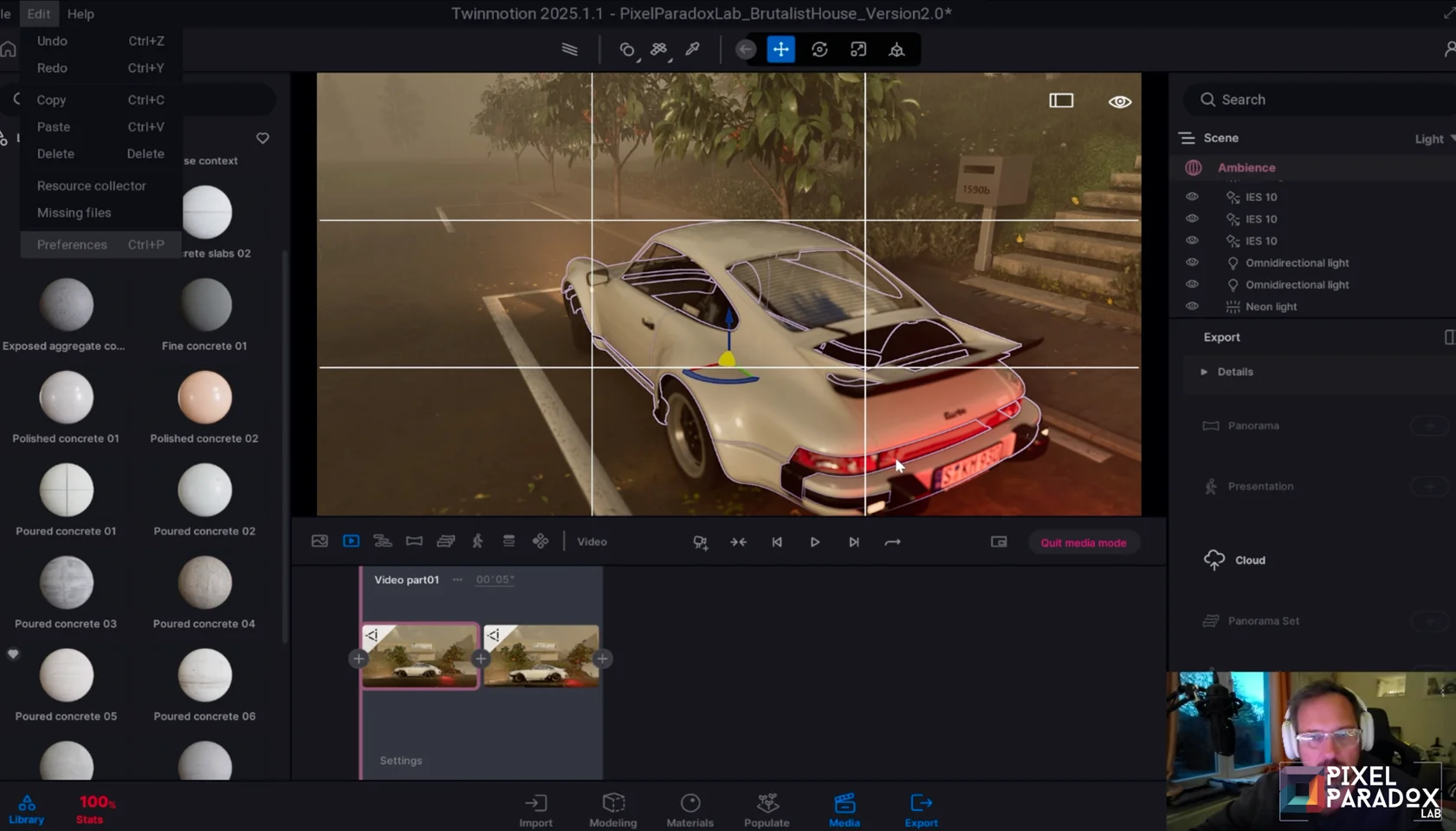Click the material picker eyedropper icon
Image resolution: width=1456 pixels, height=831 pixels.
pyautogui.click(x=692, y=49)
